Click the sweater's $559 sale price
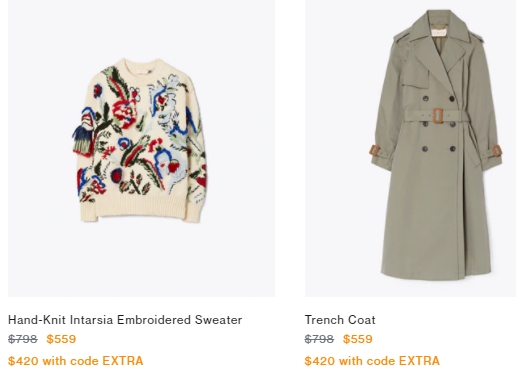 [61, 339]
